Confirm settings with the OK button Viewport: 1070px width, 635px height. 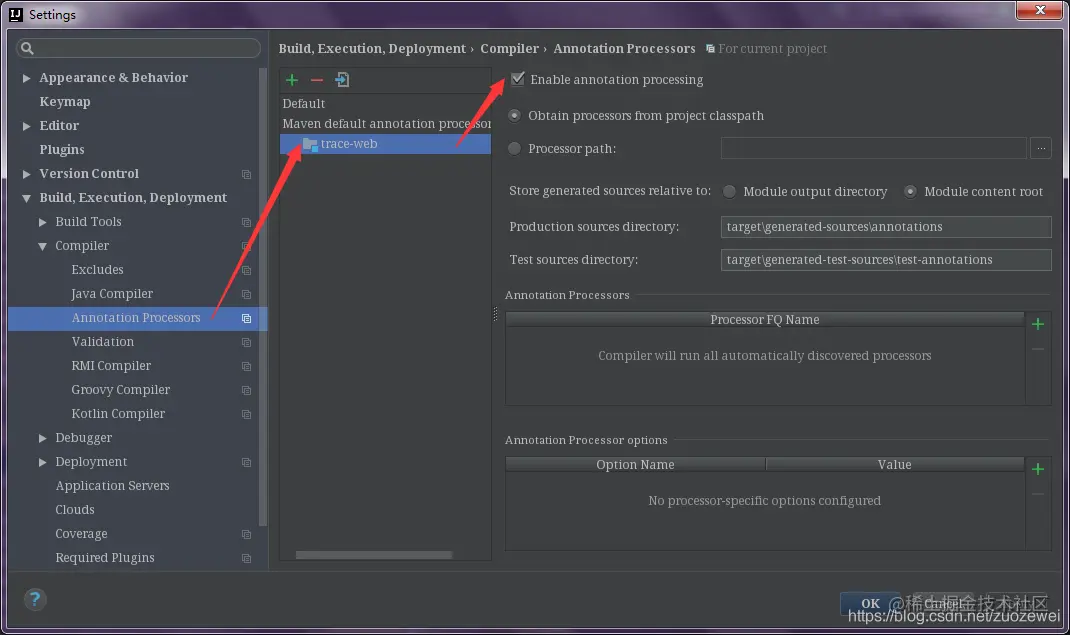pyautogui.click(x=870, y=604)
